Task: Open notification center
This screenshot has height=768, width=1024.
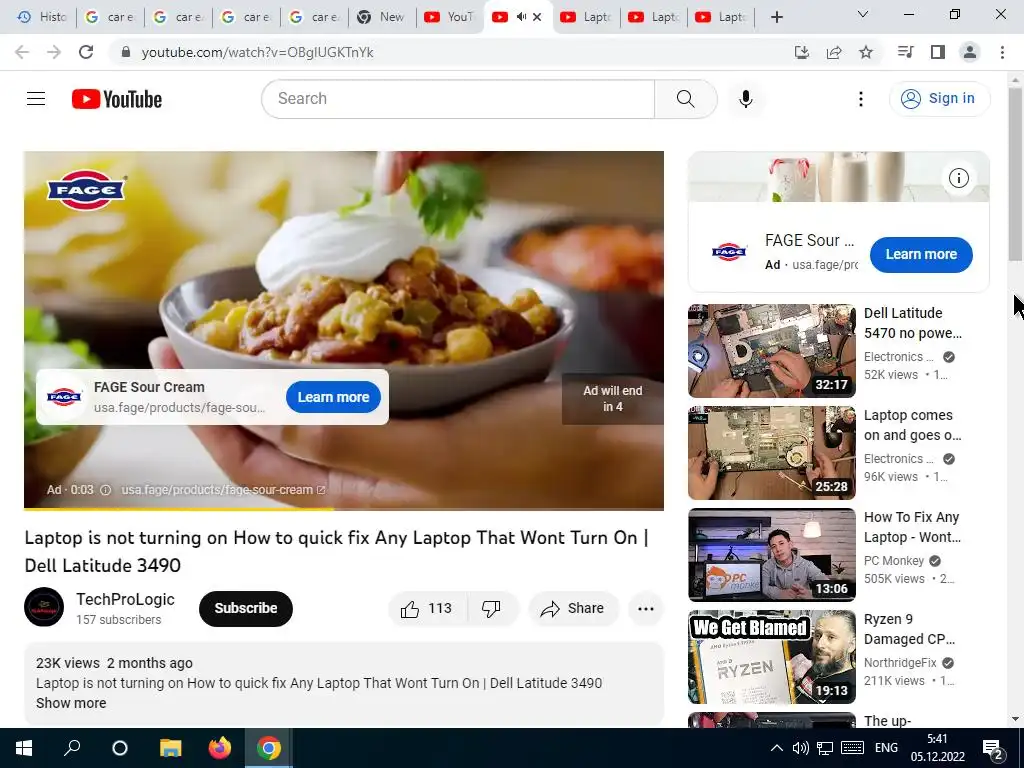Action: (x=993, y=749)
